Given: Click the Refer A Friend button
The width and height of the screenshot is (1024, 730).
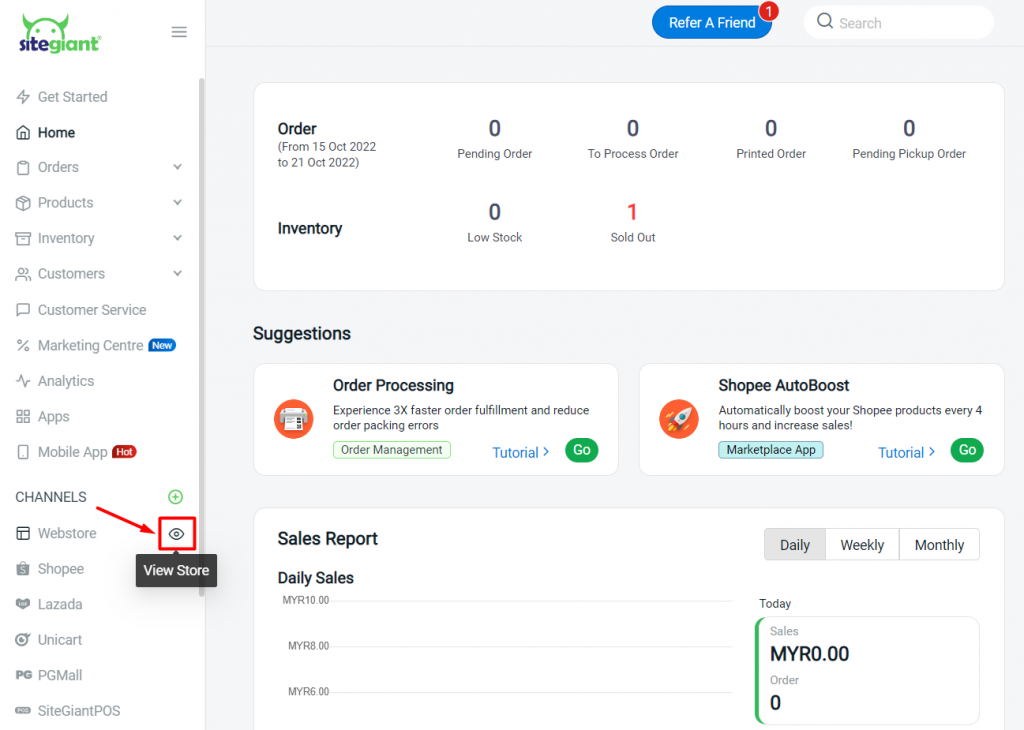Looking at the screenshot, I should pos(711,23).
